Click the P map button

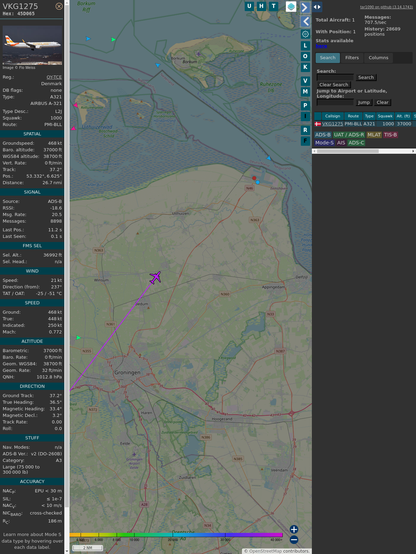click(305, 105)
